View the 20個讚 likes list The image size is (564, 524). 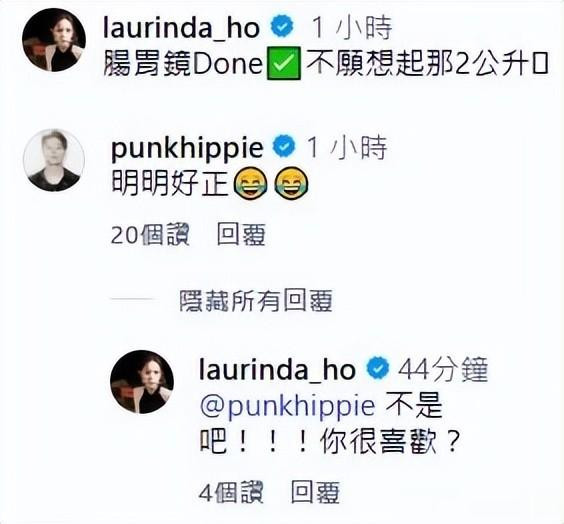pos(150,235)
